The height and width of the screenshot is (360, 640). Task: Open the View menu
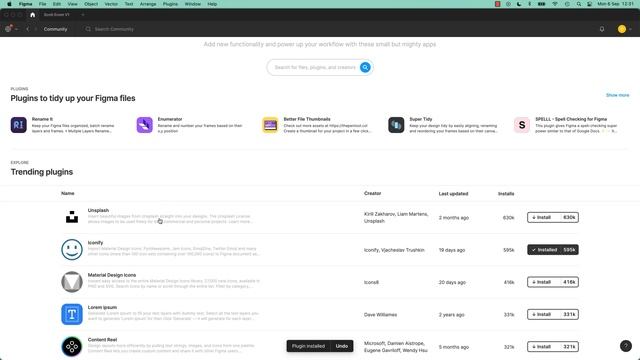(73, 4)
